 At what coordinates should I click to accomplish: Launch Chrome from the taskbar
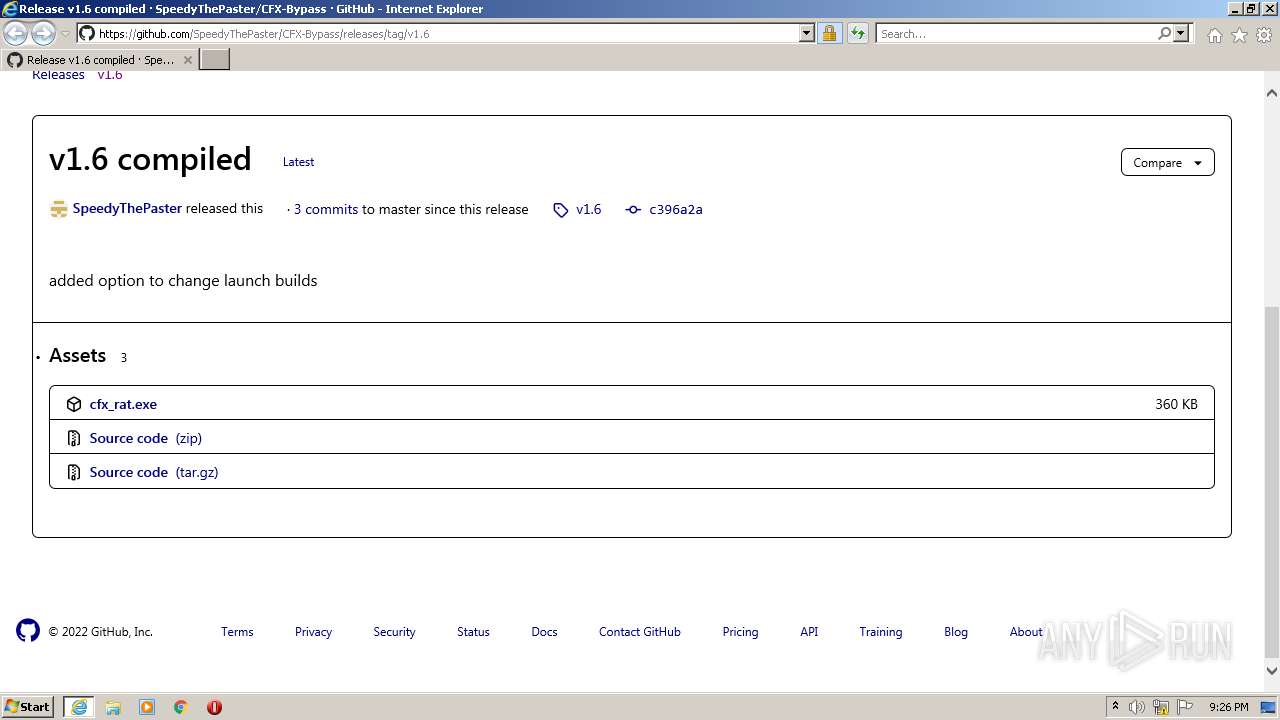[x=181, y=707]
